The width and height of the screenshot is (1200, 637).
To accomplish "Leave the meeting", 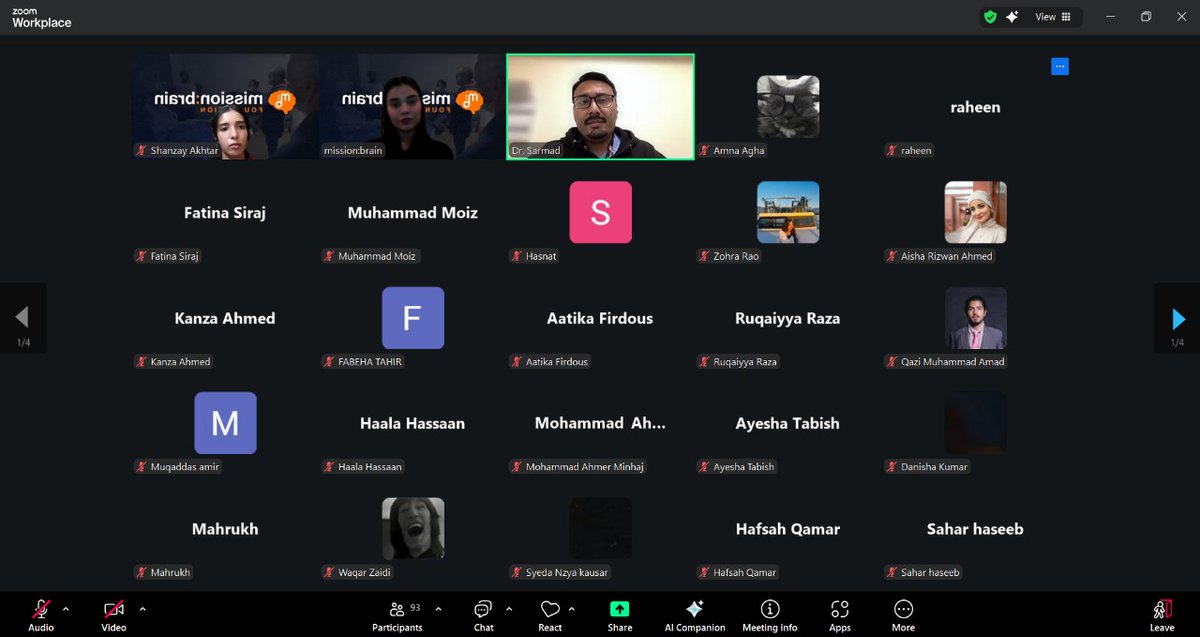I will tap(1162, 615).
